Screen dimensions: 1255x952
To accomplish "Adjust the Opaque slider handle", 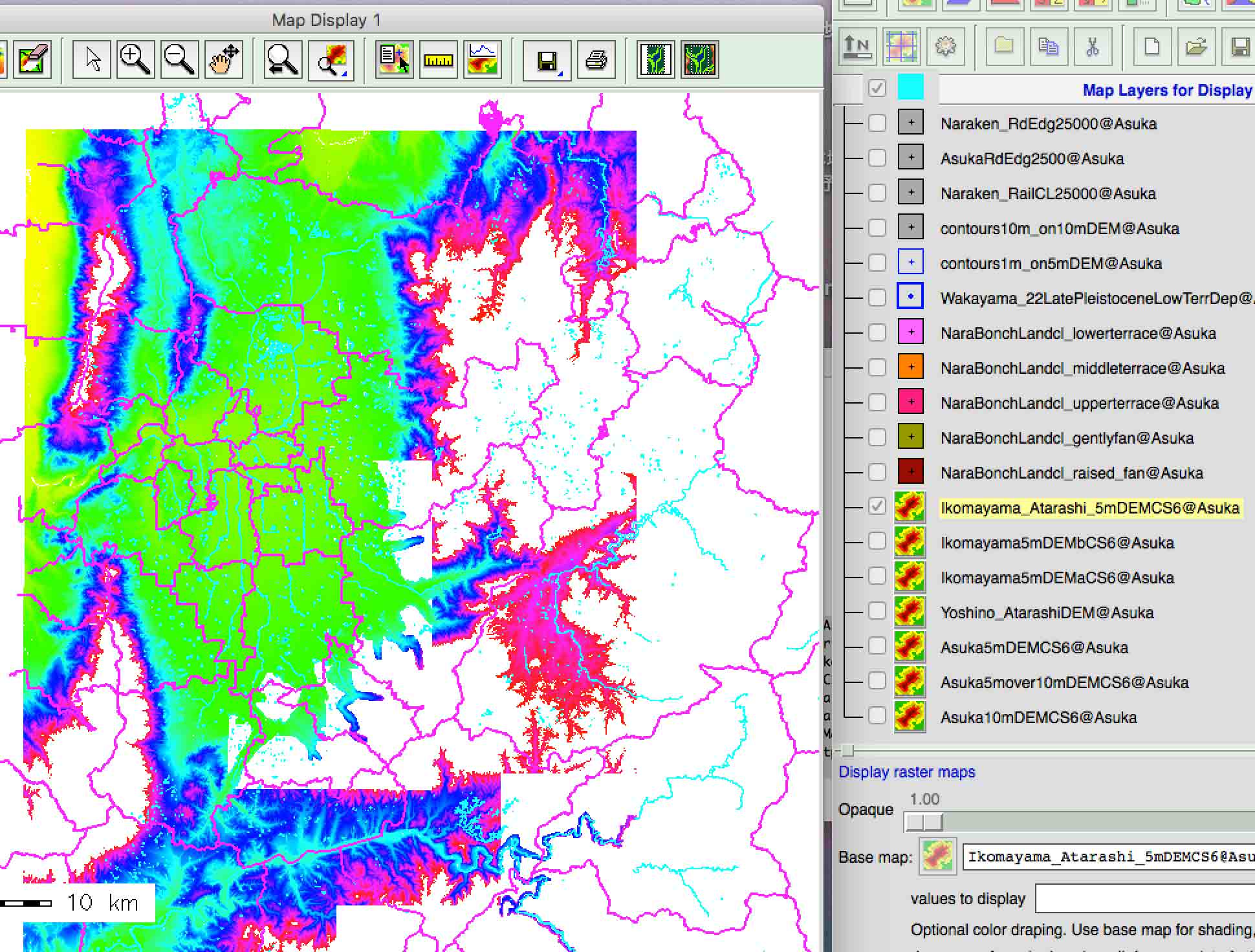I will 924,822.
